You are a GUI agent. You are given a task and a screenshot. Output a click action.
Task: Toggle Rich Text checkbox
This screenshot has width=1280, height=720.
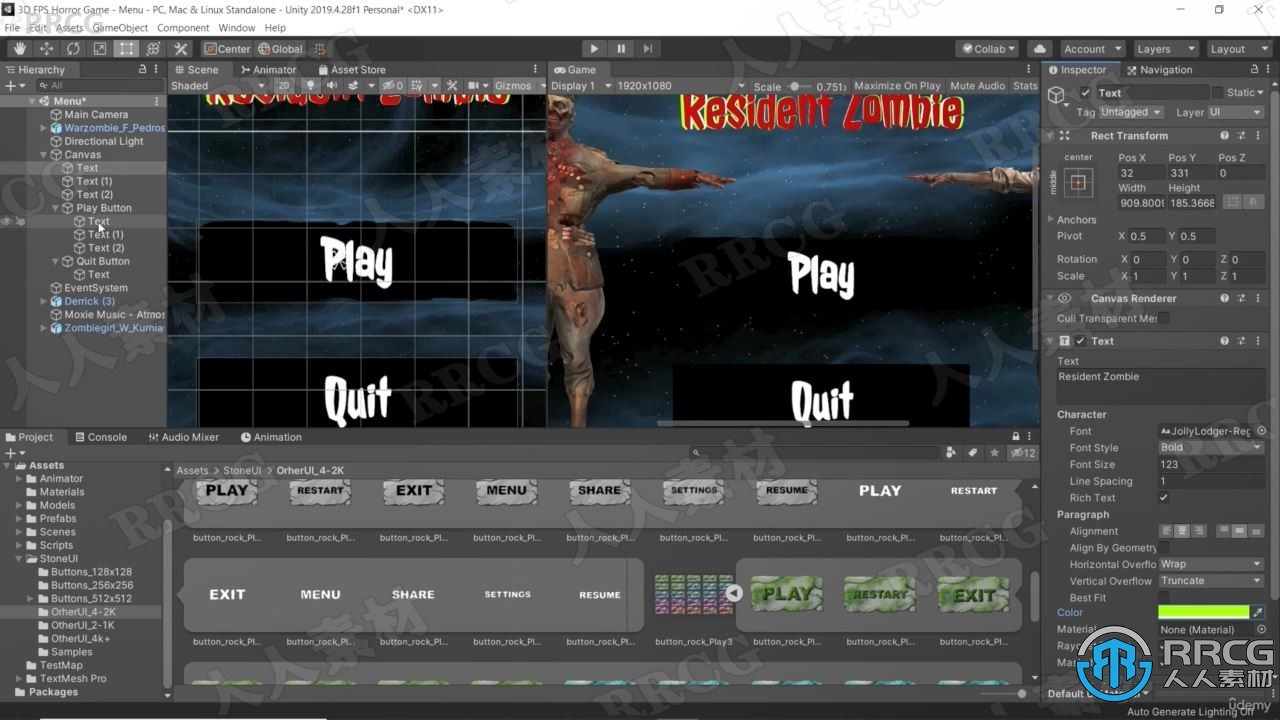(x=1163, y=498)
